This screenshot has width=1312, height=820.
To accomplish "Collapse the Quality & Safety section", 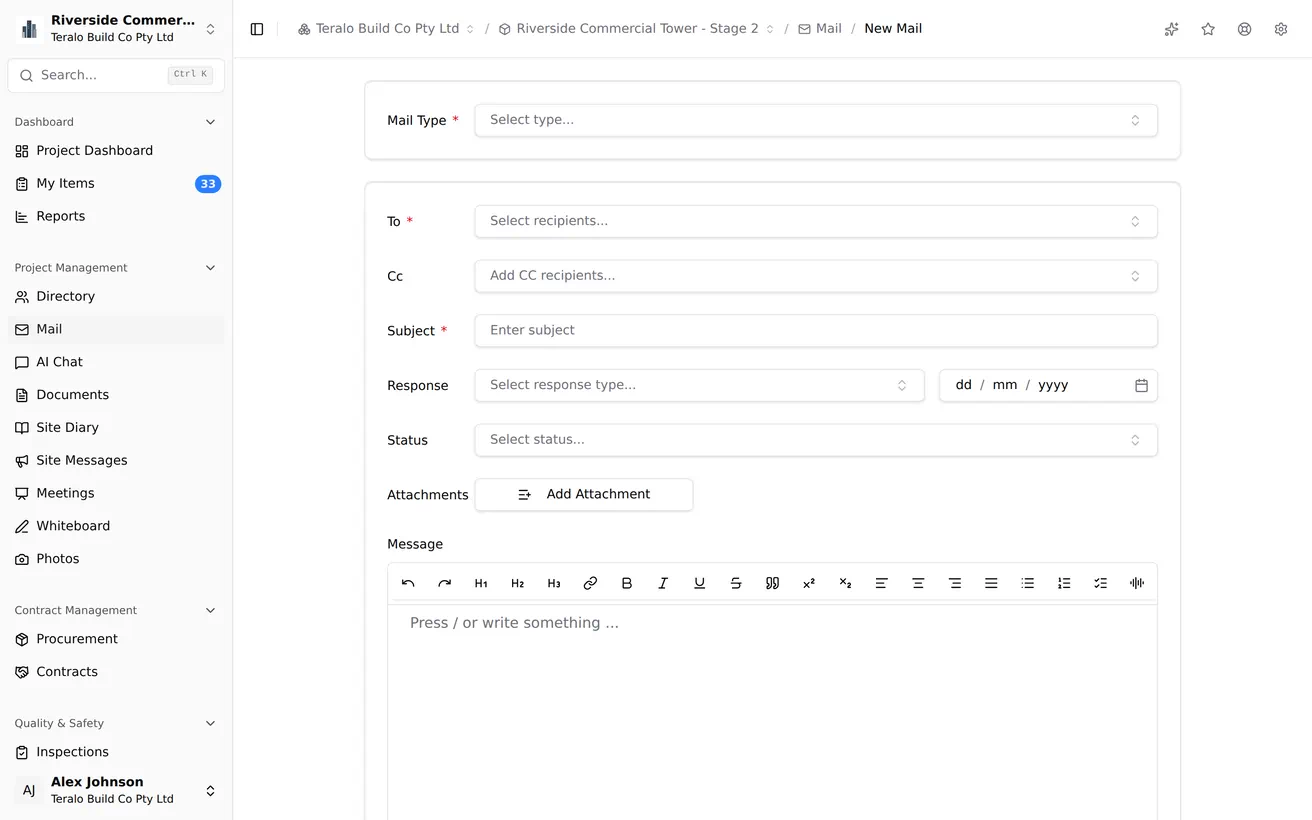I will click(210, 724).
